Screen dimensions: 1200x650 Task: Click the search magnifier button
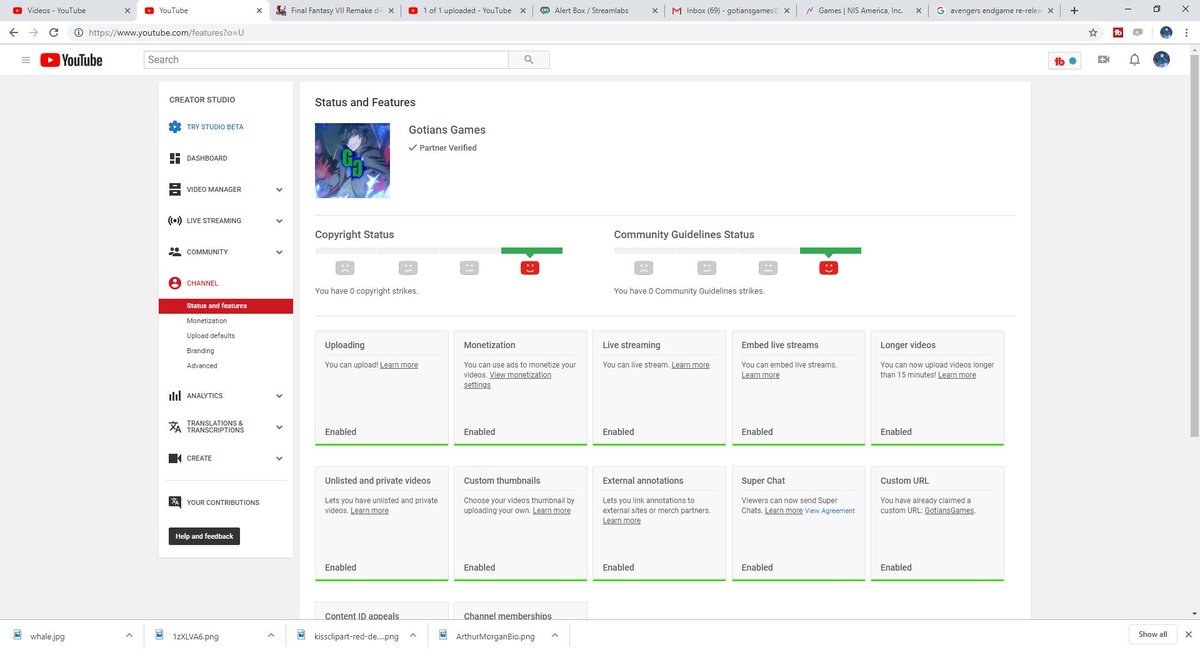pos(528,60)
